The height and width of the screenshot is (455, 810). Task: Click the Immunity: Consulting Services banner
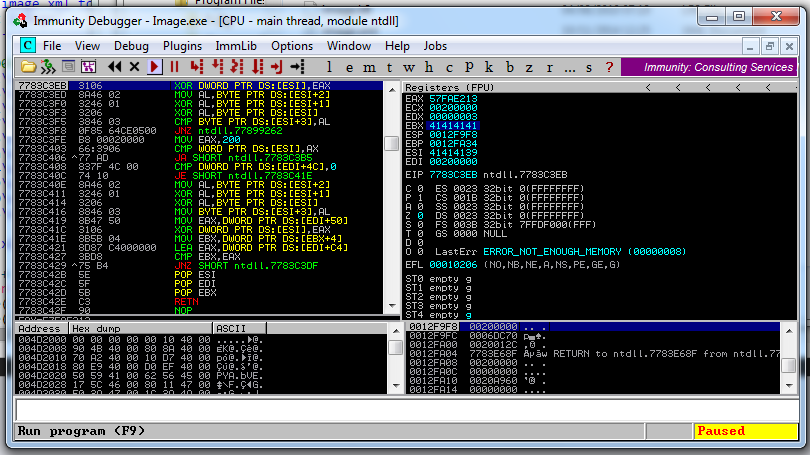(x=710, y=67)
